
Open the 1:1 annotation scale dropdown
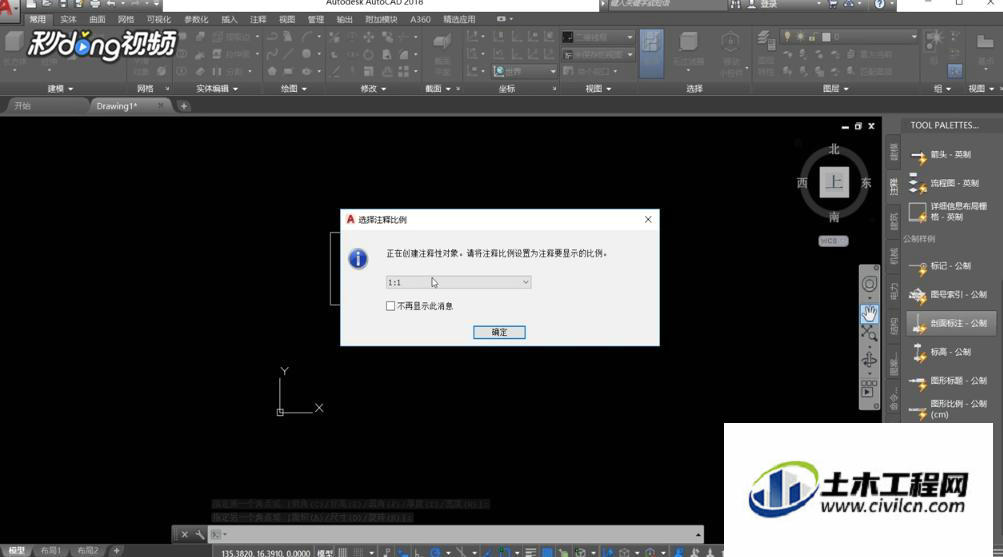pyautogui.click(x=459, y=282)
